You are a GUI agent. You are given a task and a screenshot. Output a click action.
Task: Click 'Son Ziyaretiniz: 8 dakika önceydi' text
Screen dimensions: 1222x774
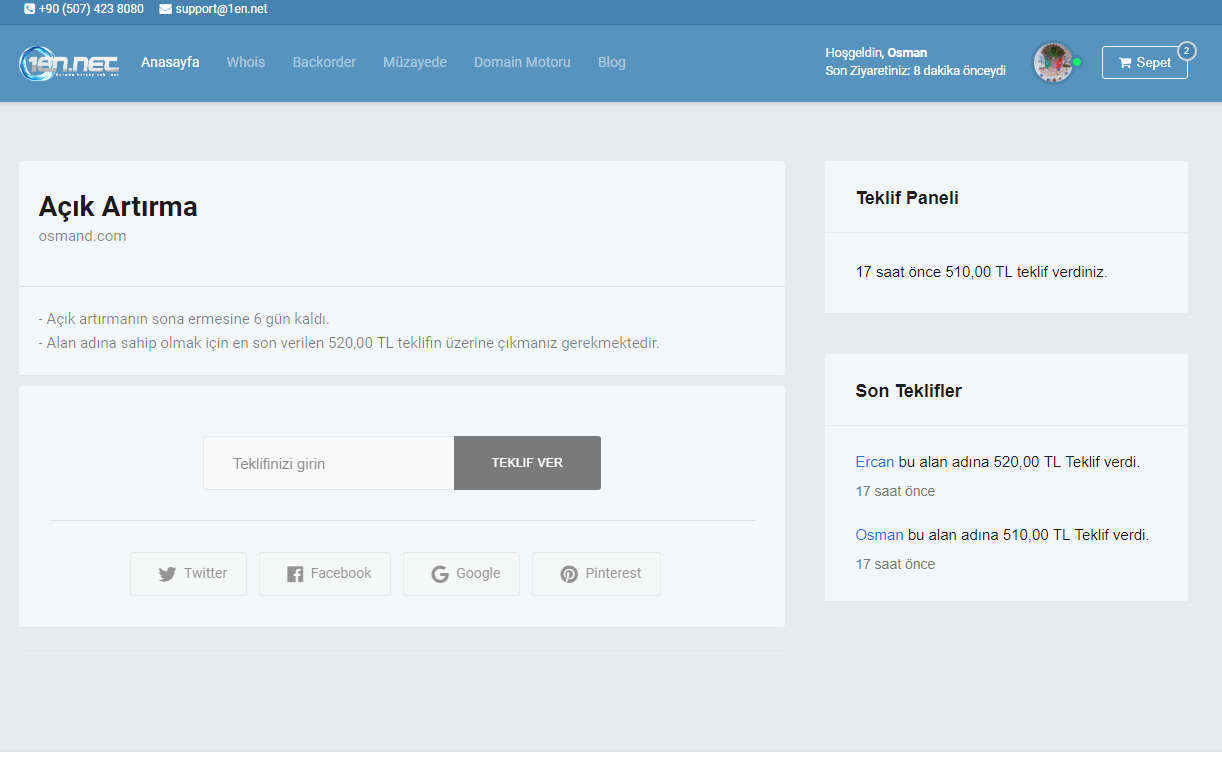pyautogui.click(x=915, y=71)
